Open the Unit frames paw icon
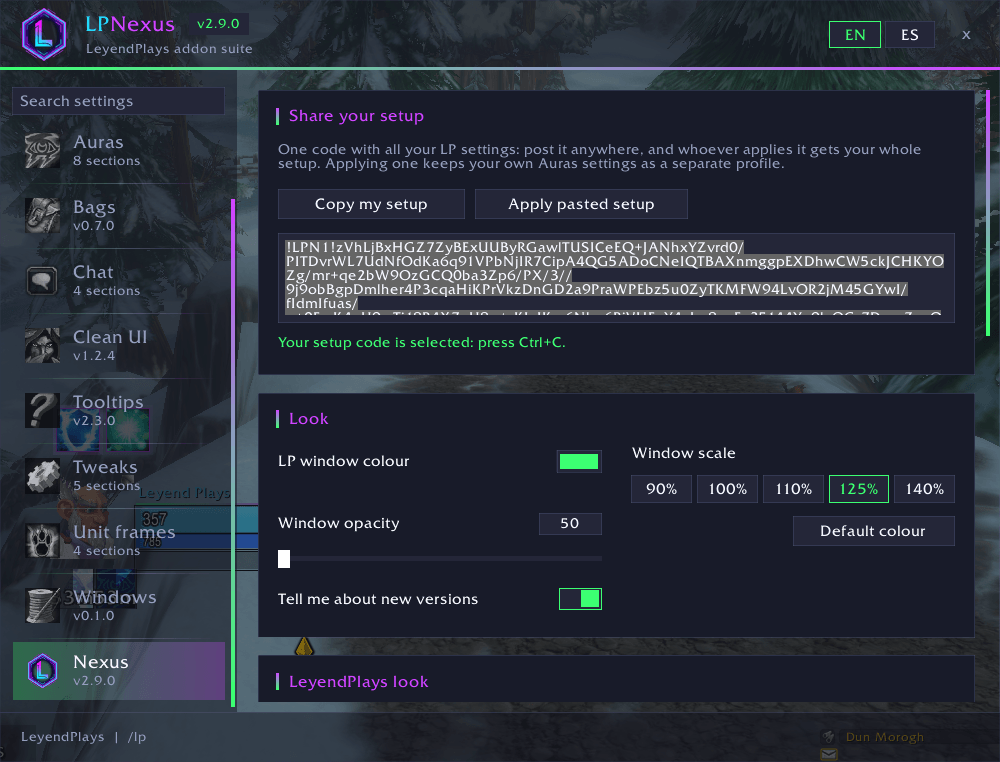The image size is (1000, 762). tap(43, 541)
